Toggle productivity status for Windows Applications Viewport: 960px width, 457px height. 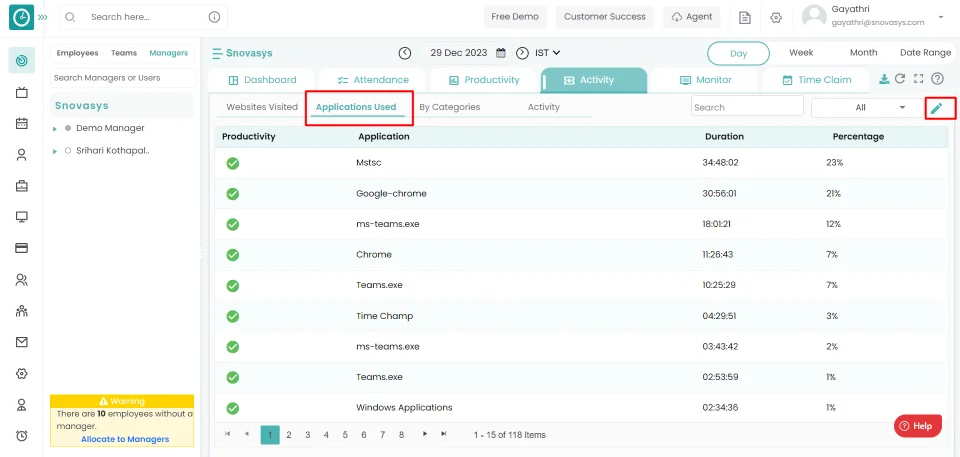(233, 408)
